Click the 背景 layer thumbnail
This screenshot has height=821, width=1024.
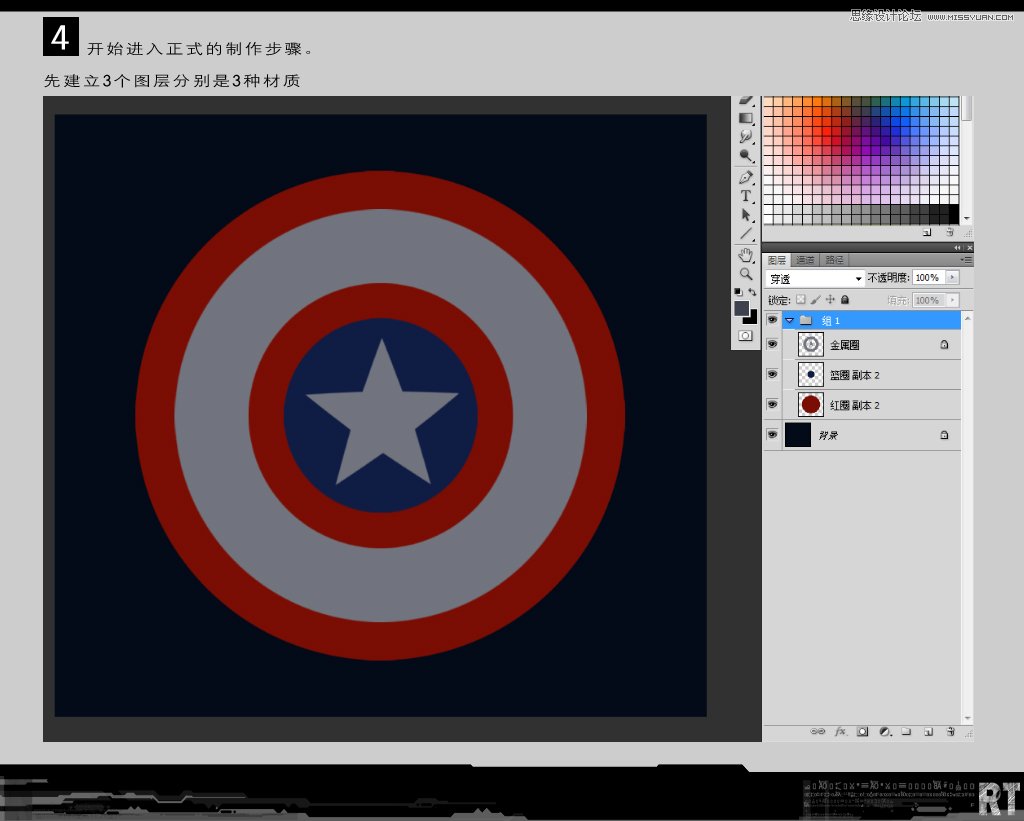coord(797,434)
